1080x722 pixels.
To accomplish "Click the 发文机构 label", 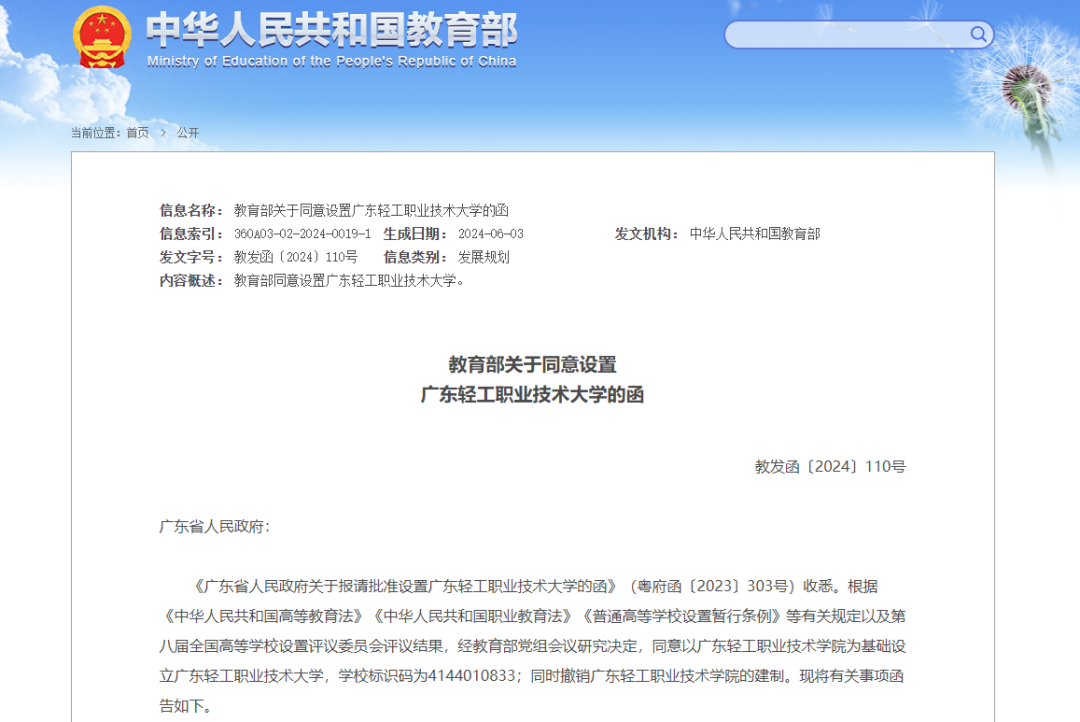I will [x=647, y=234].
